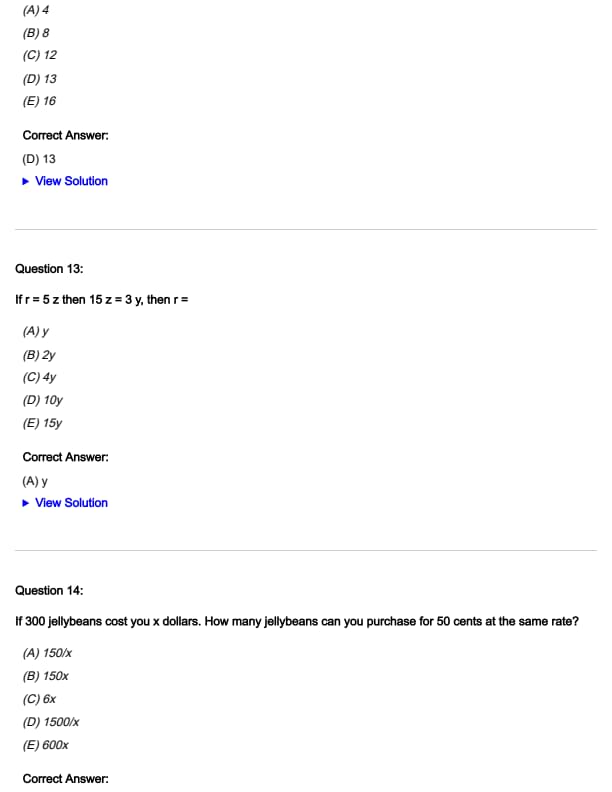Choose option (C) 12
Viewport: 612px width, 792px height.
[39, 56]
